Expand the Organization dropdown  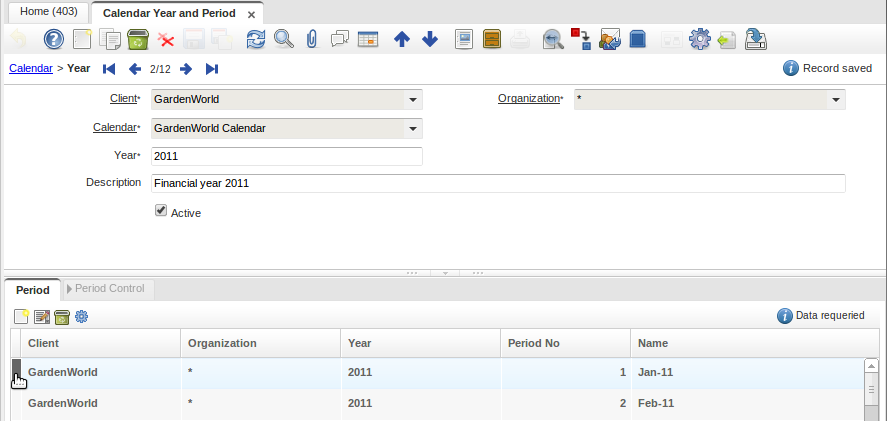tap(835, 100)
